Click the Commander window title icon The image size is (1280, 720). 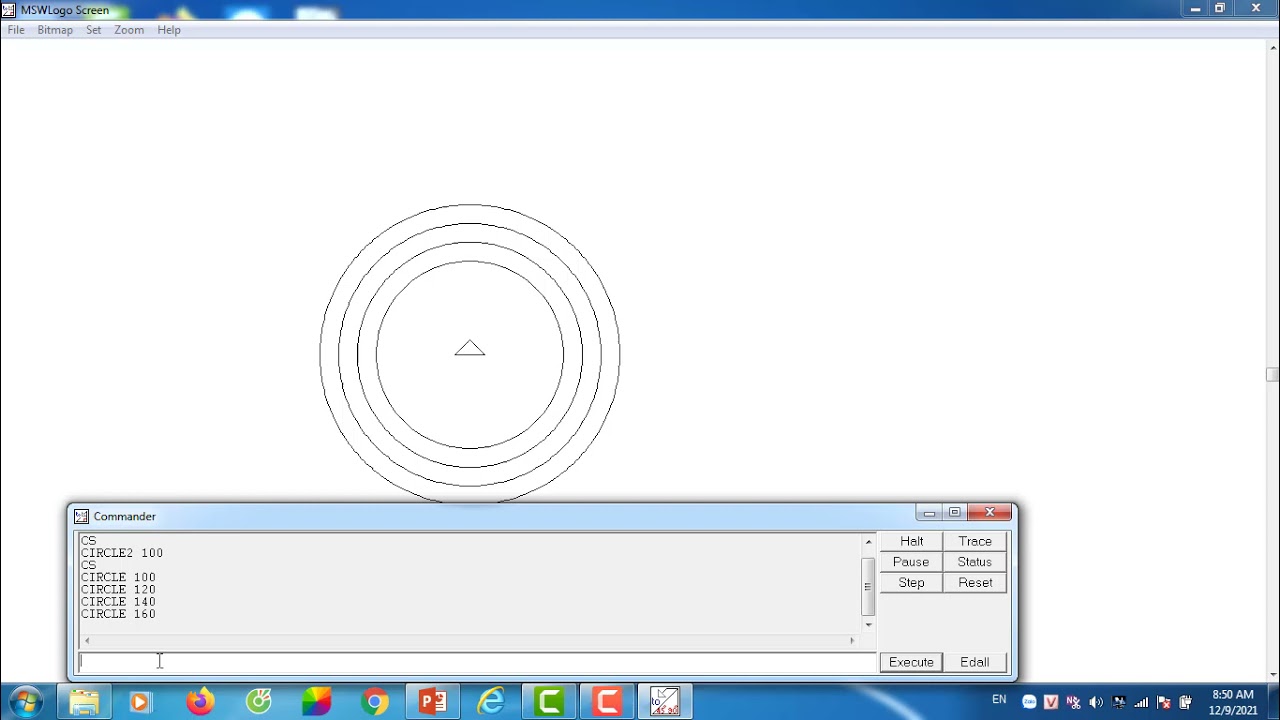(x=81, y=516)
